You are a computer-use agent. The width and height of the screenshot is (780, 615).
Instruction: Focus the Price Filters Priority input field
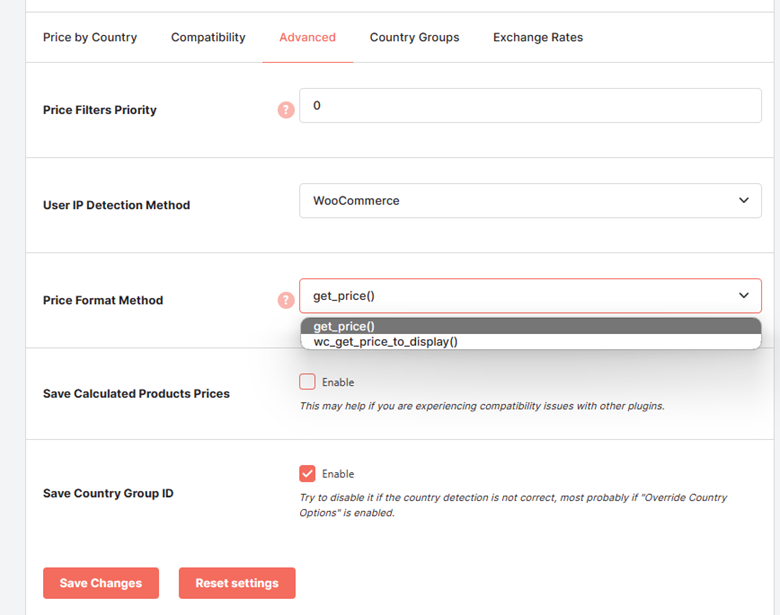coord(530,105)
